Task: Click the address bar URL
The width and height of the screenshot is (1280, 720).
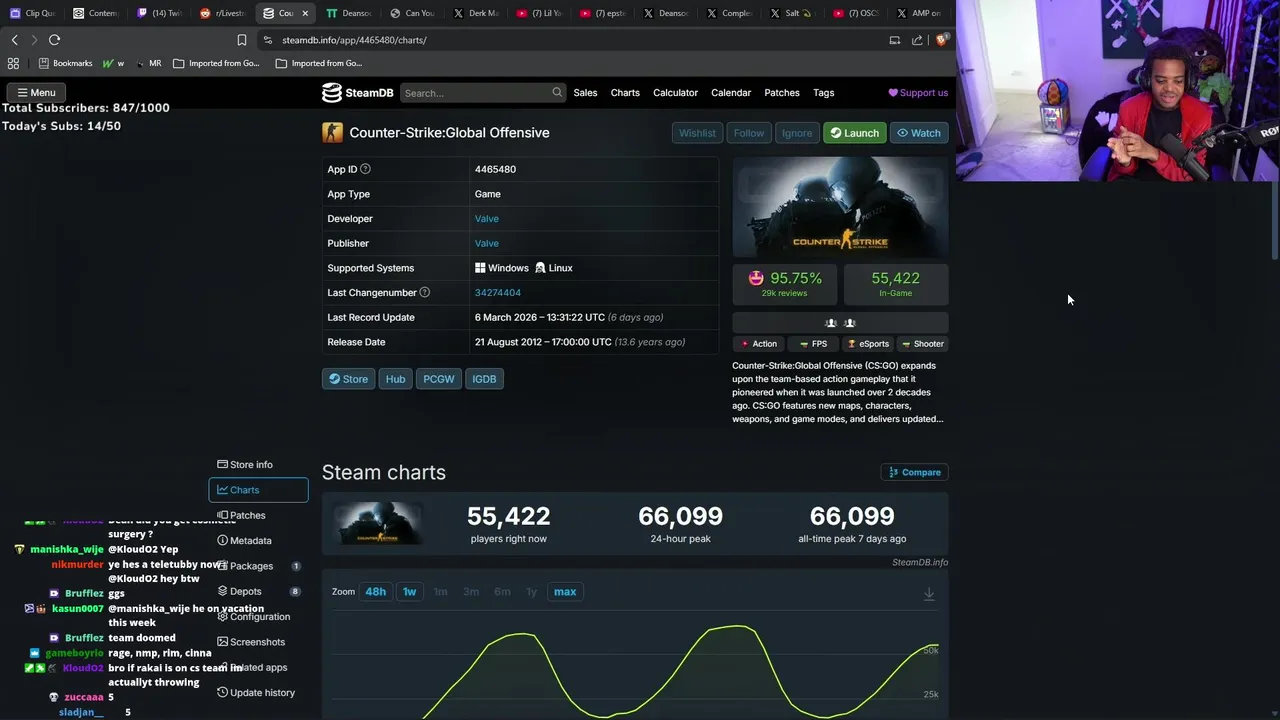Action: (354, 40)
